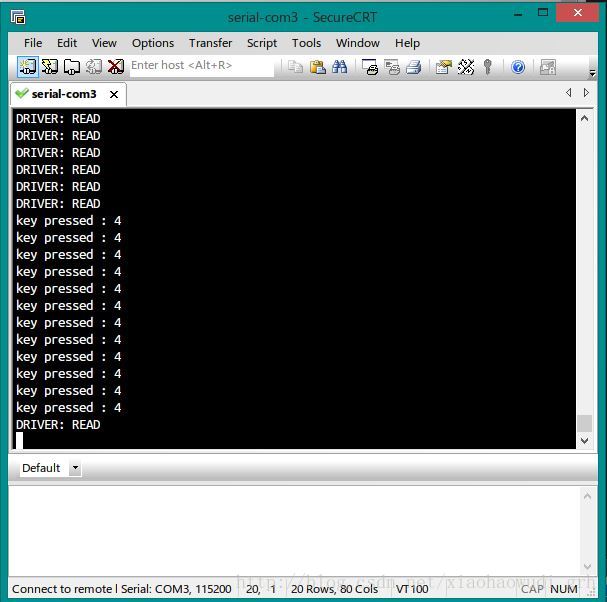Click tab scroll left arrow
Screen dimensions: 607x602
pos(568,93)
